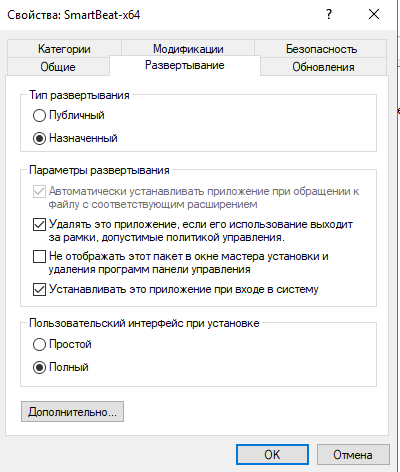
Task: Go to the Безопасность tab
Action: [321, 49]
